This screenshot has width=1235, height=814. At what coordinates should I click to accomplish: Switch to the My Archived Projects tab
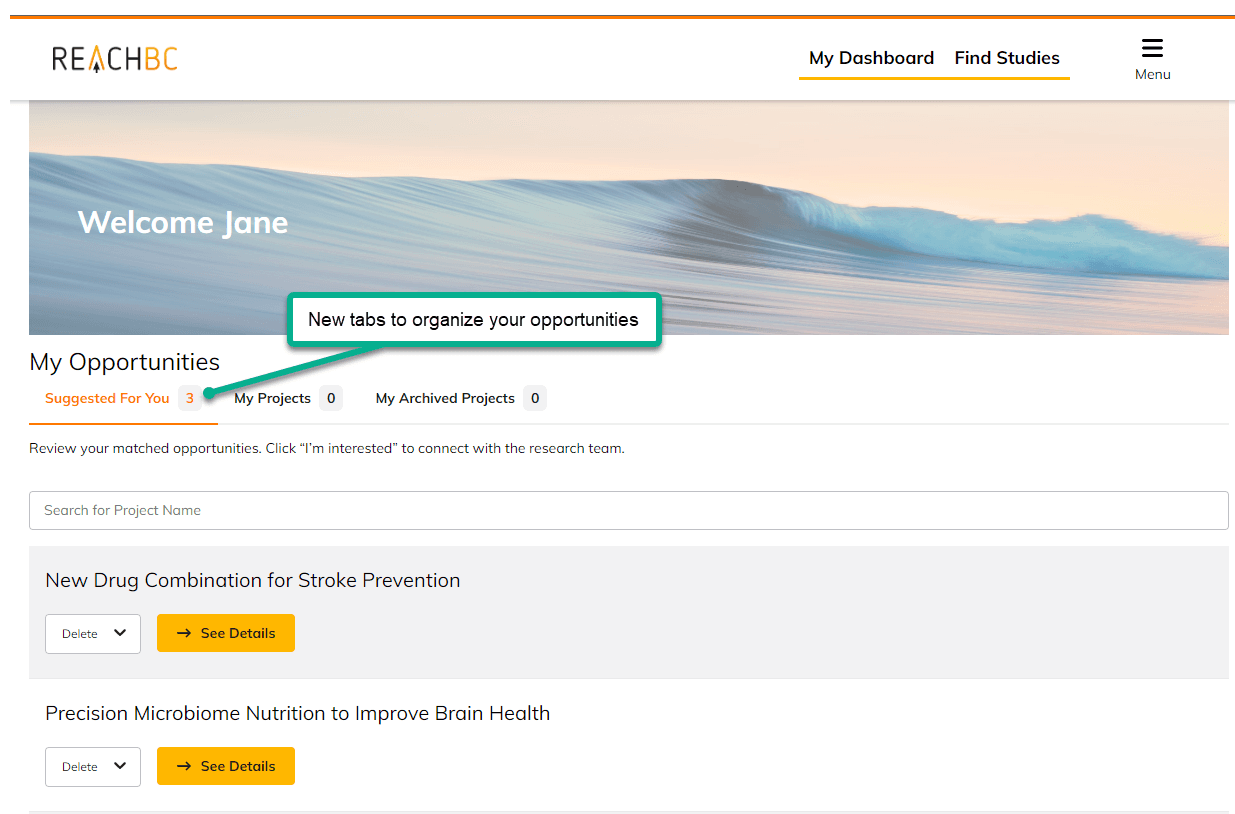tap(445, 398)
